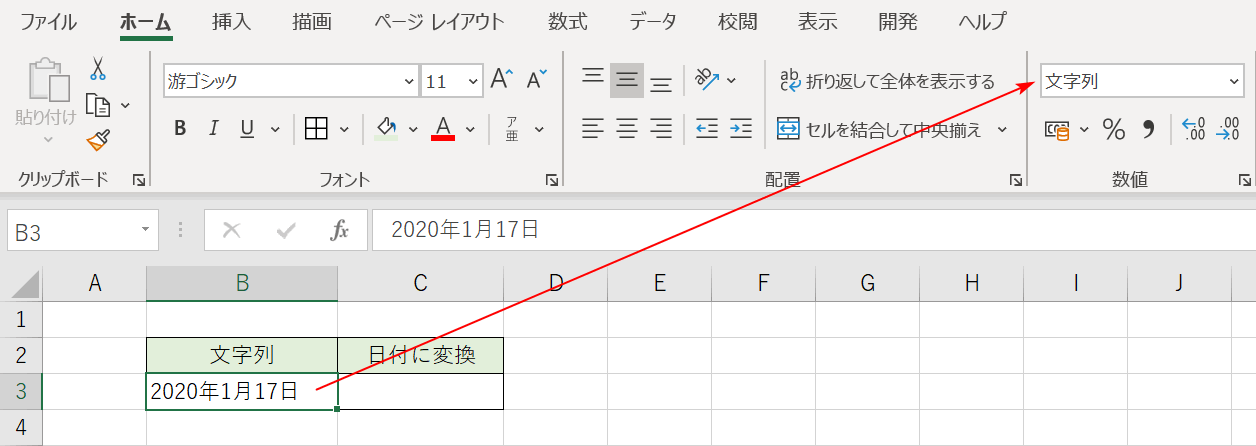Open number format dialog launcher
Screen dimensions: 1256x446
click(x=1245, y=180)
